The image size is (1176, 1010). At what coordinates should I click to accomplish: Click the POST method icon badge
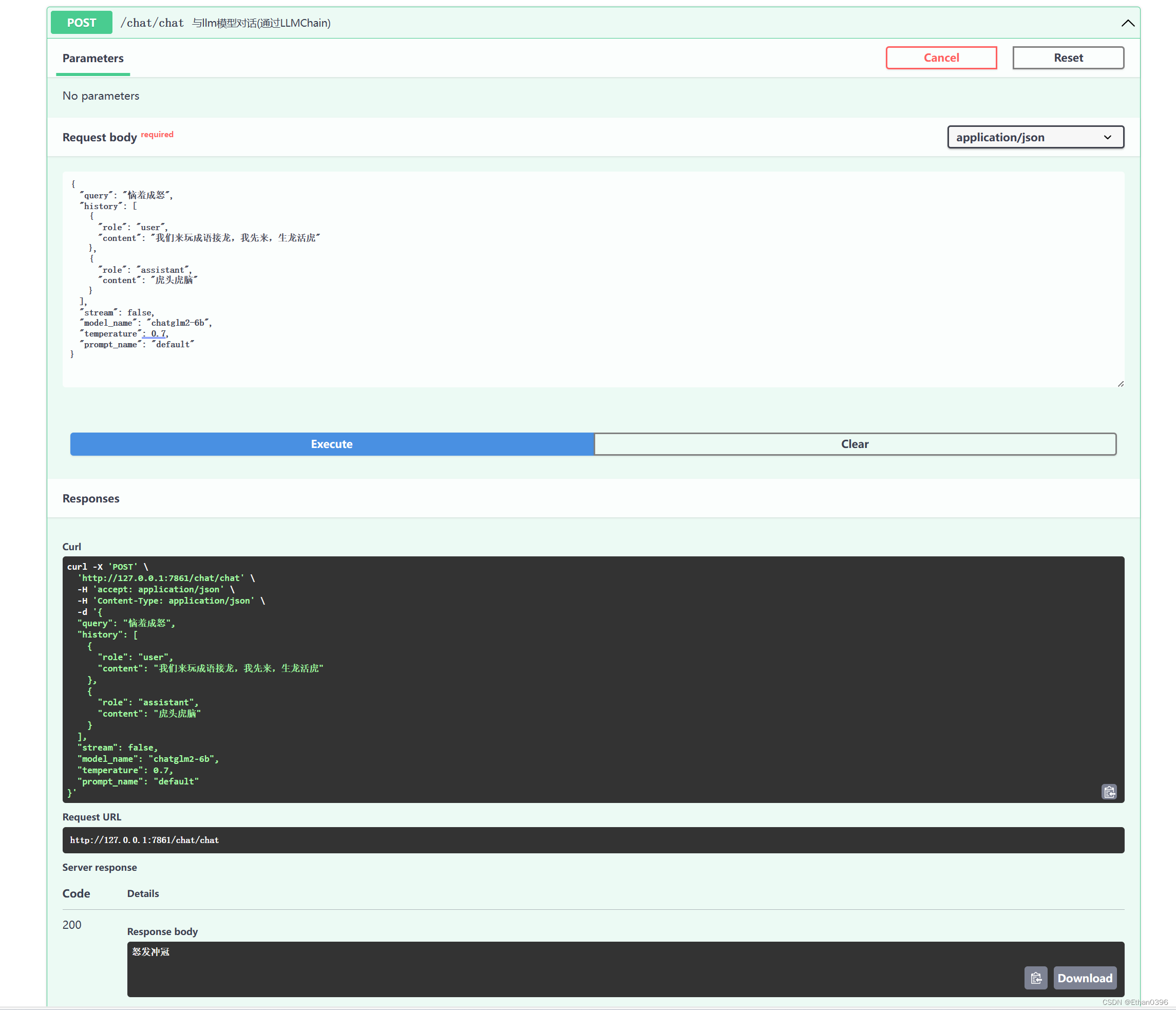pyautogui.click(x=83, y=23)
